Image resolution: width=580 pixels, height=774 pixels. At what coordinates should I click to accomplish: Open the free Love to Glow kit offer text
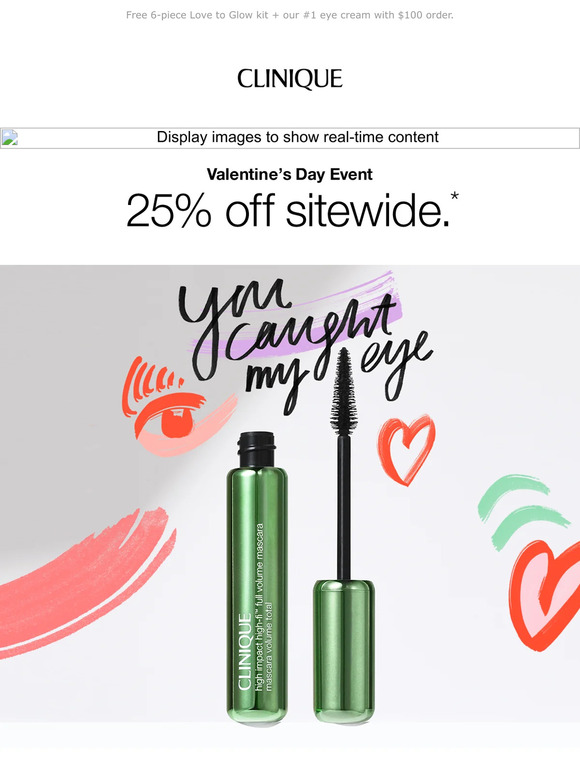(x=290, y=15)
